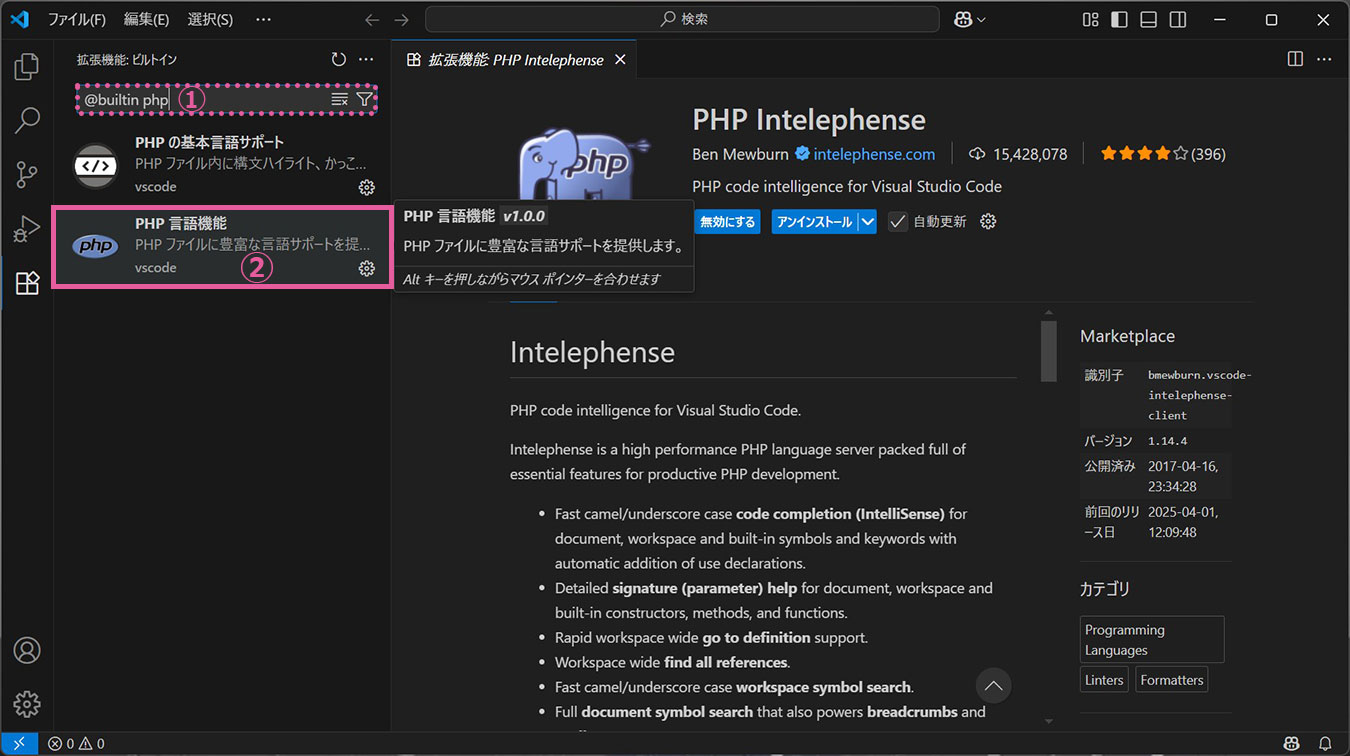Expand the アンインストール dropdown arrow
This screenshot has height=756, width=1350.
click(x=868, y=221)
